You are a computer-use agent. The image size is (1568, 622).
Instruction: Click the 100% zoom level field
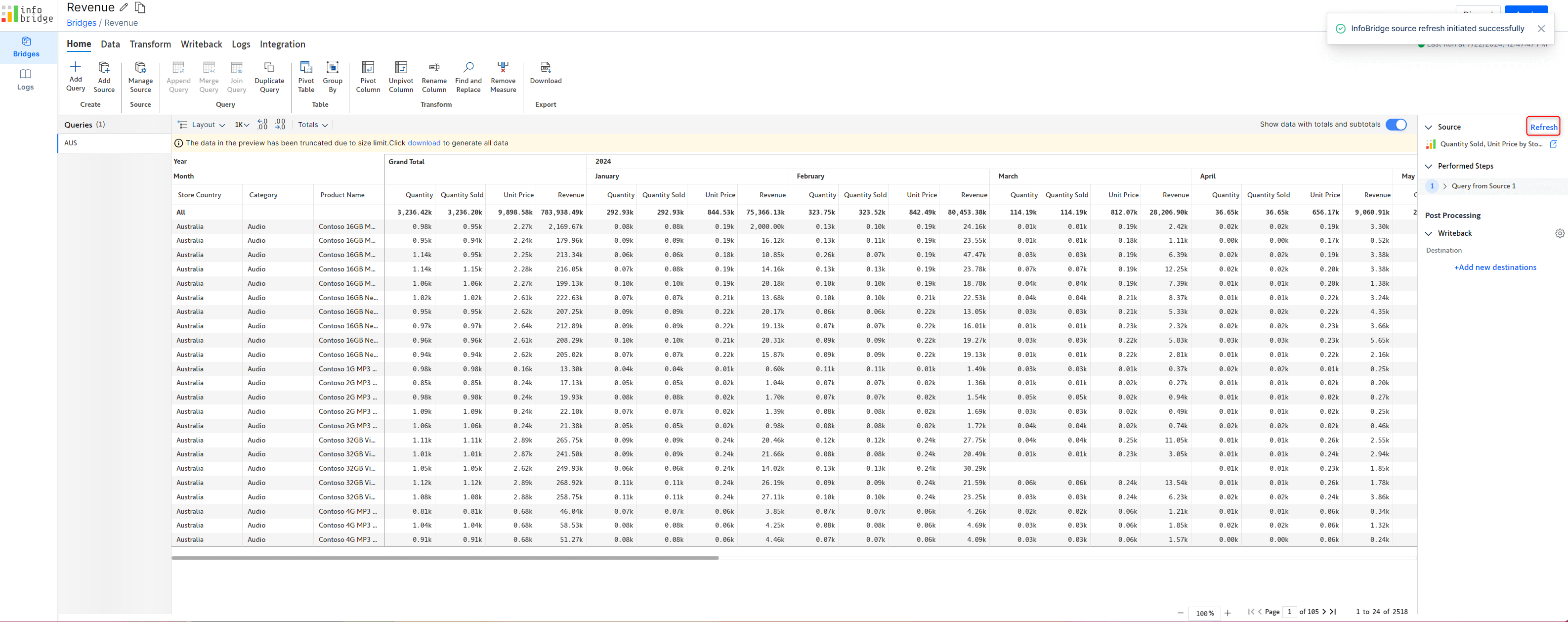coord(1205,613)
